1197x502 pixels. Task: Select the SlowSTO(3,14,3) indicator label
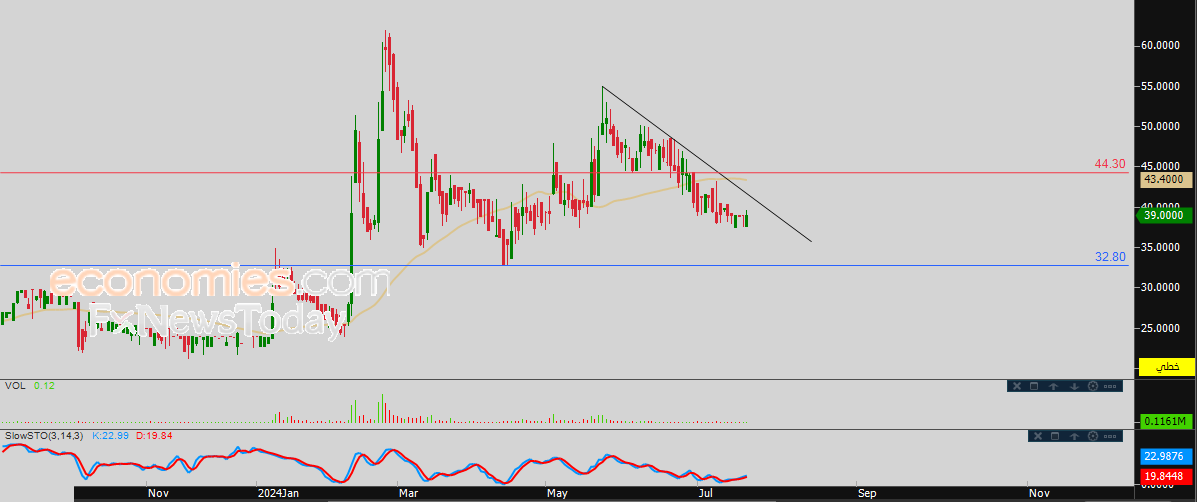(44, 436)
